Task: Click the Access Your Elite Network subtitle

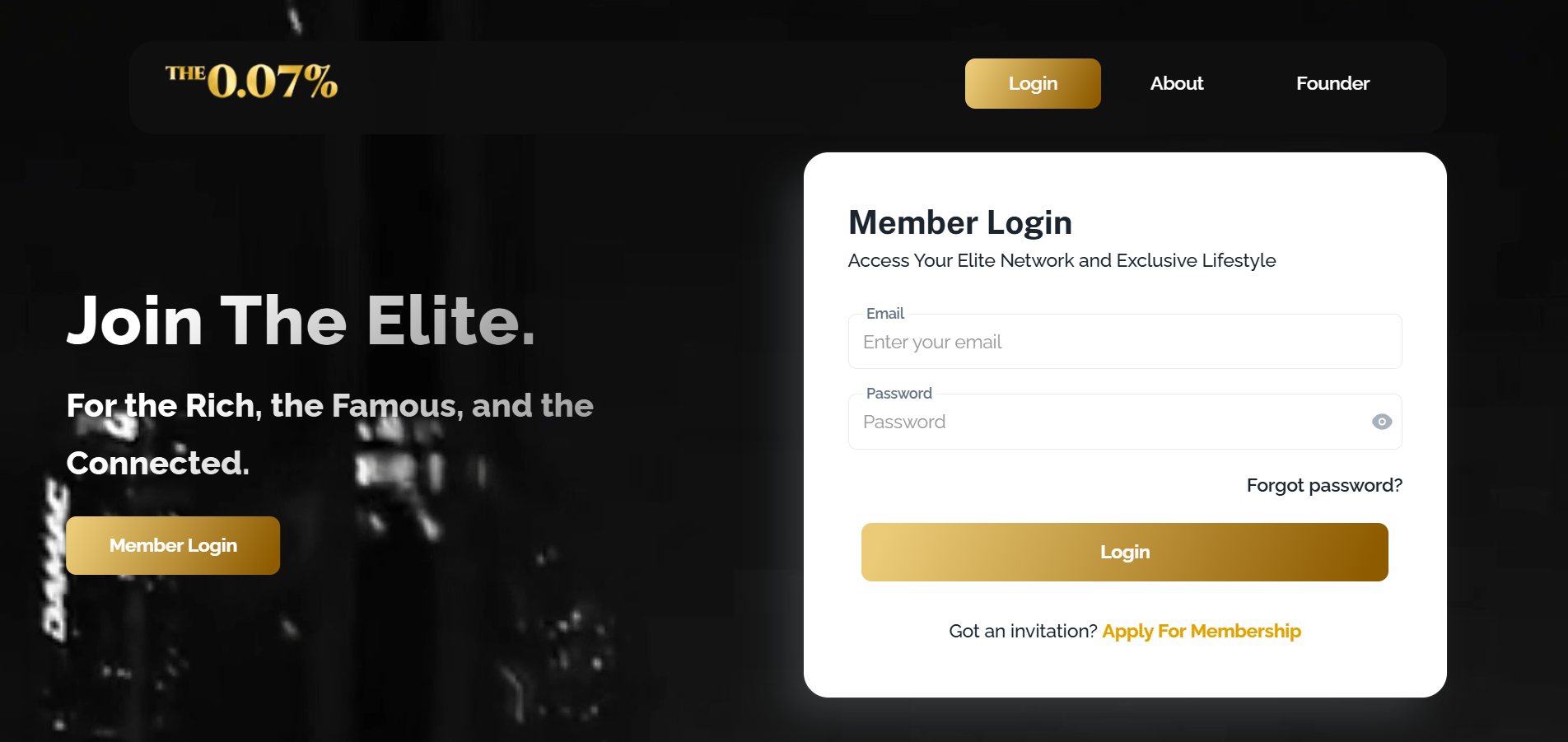Action: [1062, 260]
